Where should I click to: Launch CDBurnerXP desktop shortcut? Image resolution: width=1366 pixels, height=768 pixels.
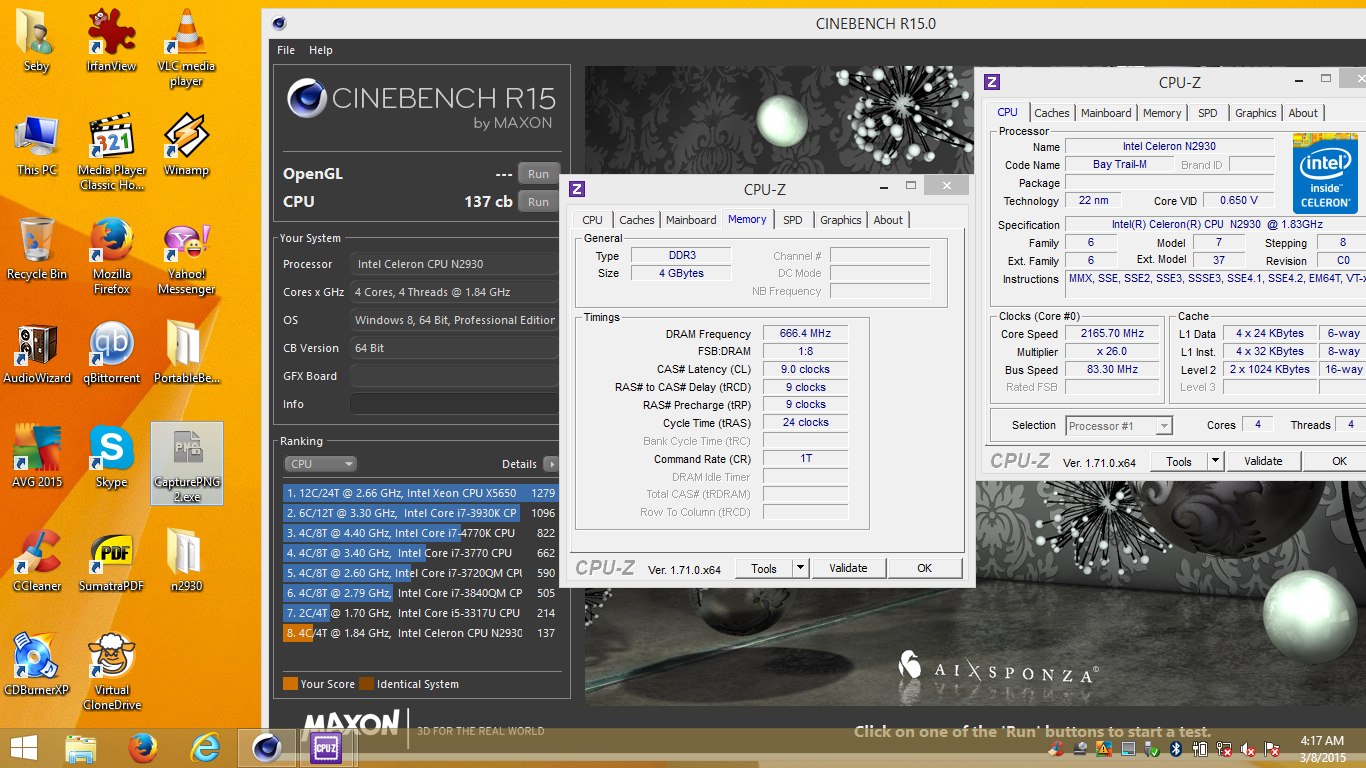point(36,665)
